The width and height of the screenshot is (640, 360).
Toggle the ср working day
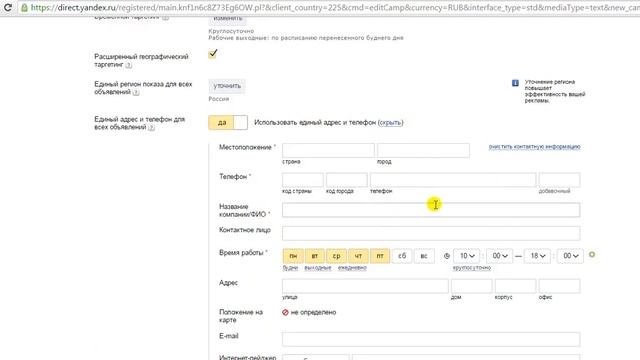336,256
